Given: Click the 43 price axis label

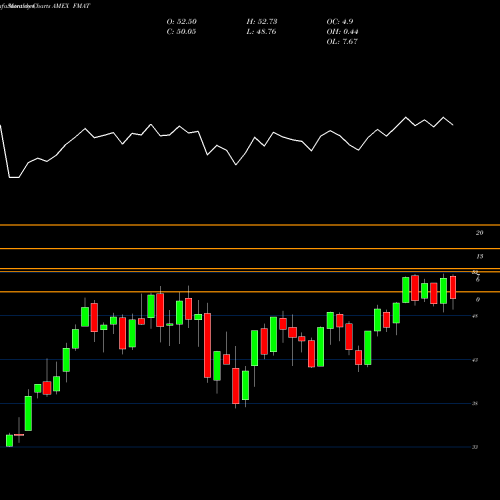Looking at the screenshot, I should coord(475,360).
